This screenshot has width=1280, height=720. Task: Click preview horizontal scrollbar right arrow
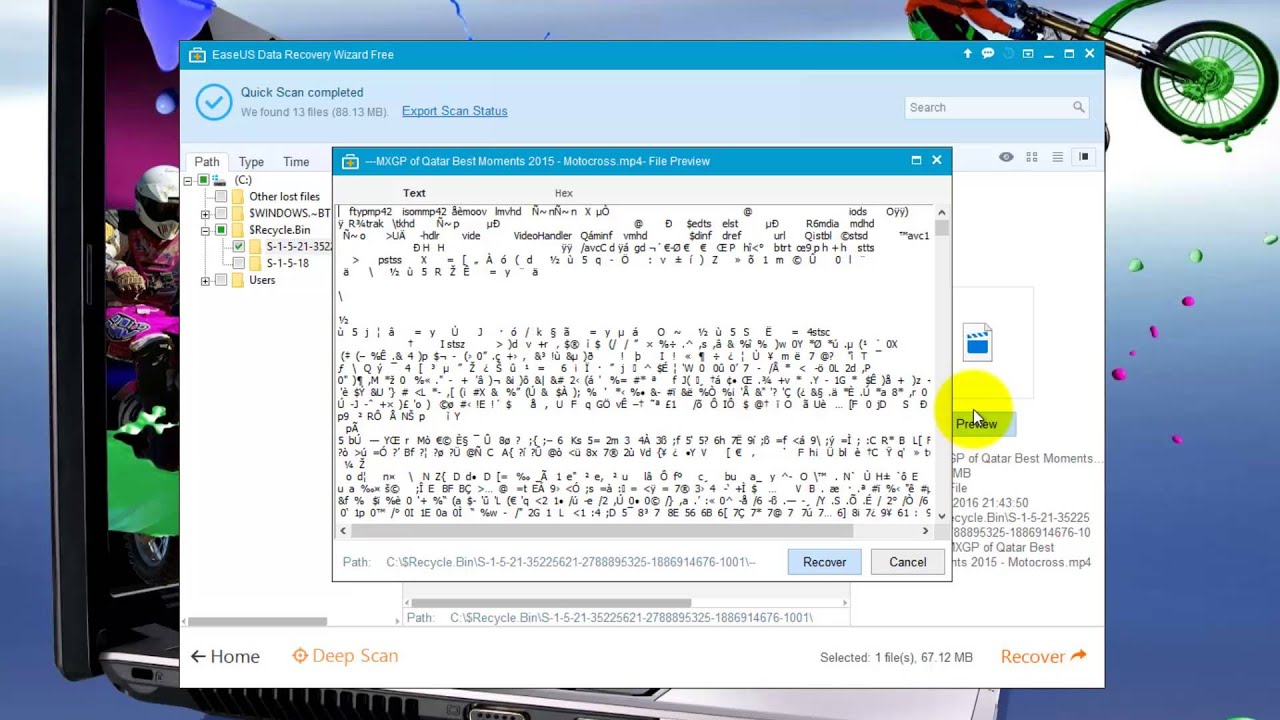coord(925,531)
